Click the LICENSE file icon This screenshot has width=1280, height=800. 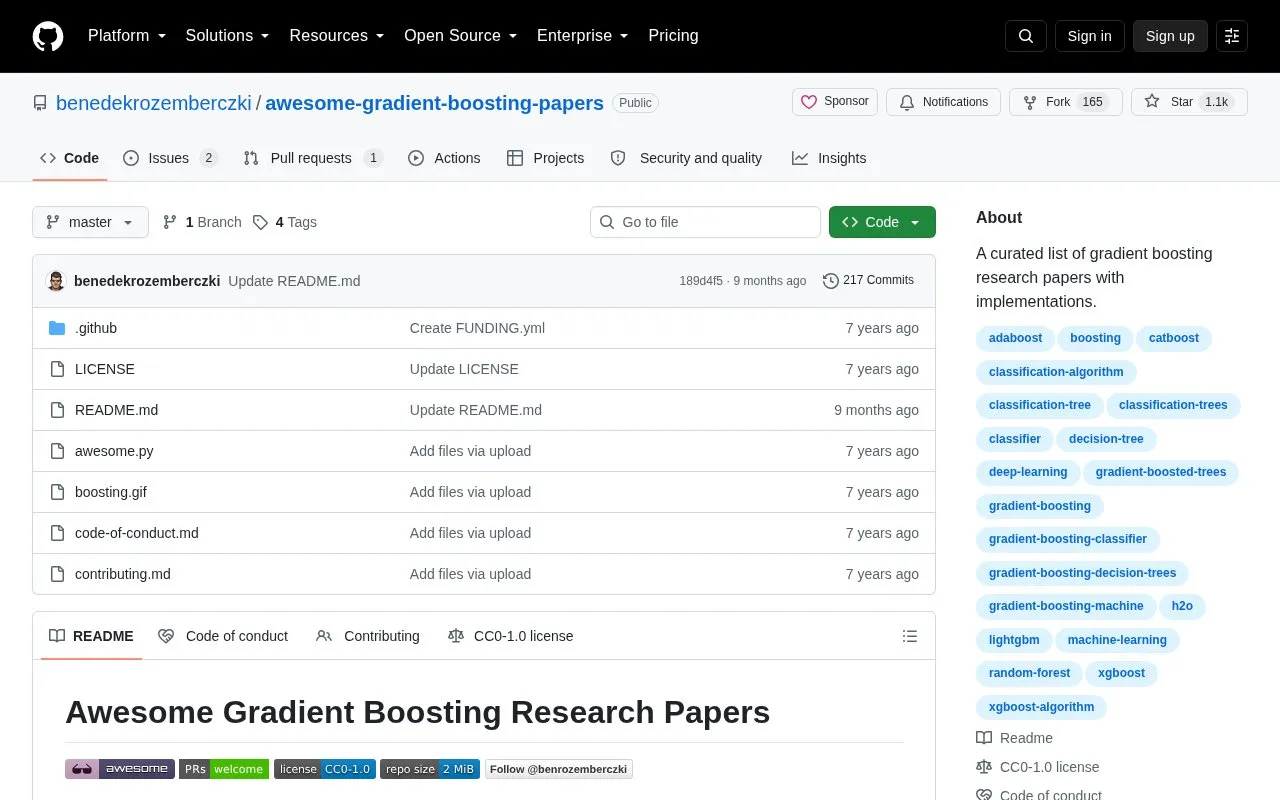tap(57, 369)
